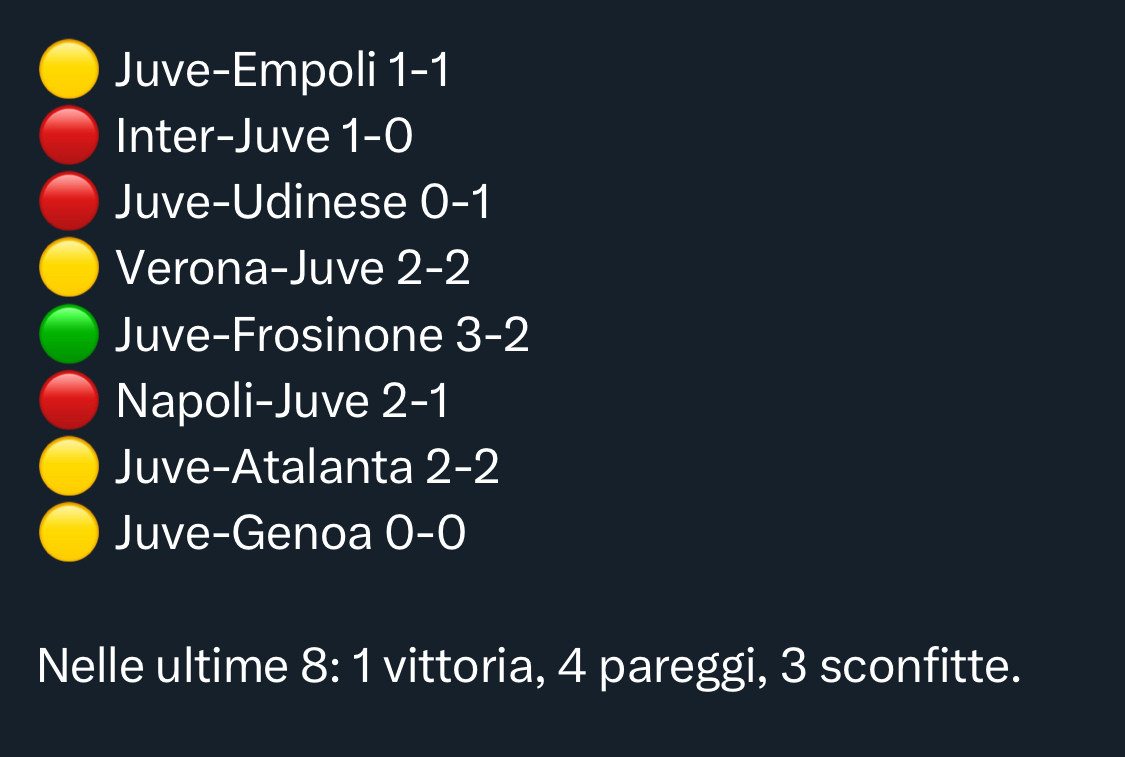Select the Inter-Juve 1-0 result line

pyautogui.click(x=264, y=137)
